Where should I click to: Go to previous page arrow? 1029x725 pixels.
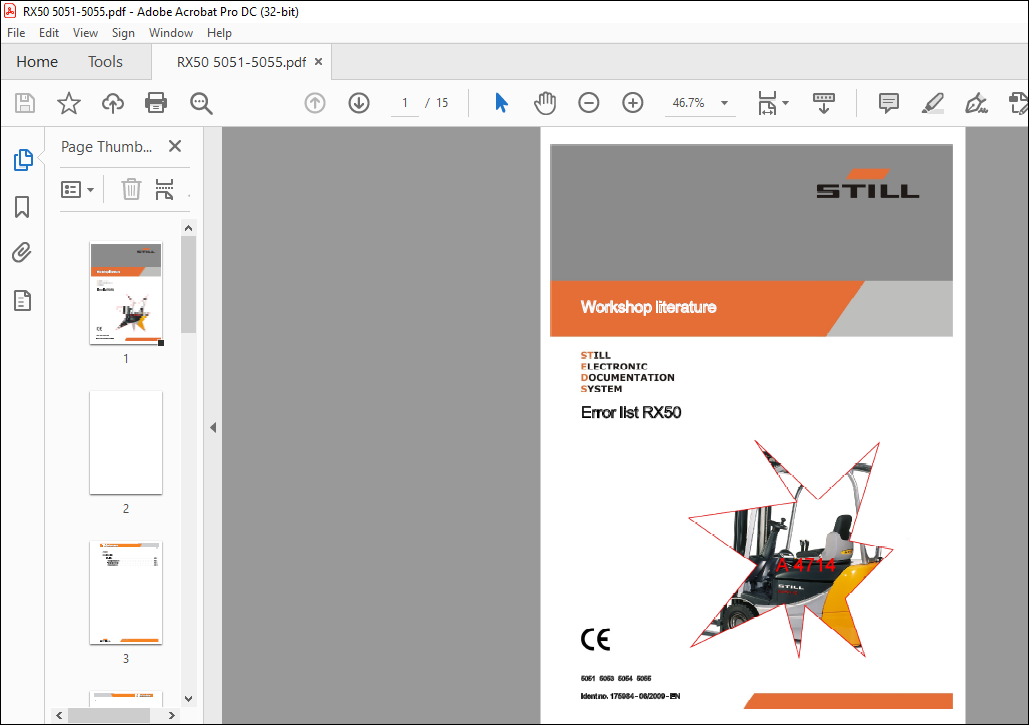pyautogui.click(x=315, y=103)
